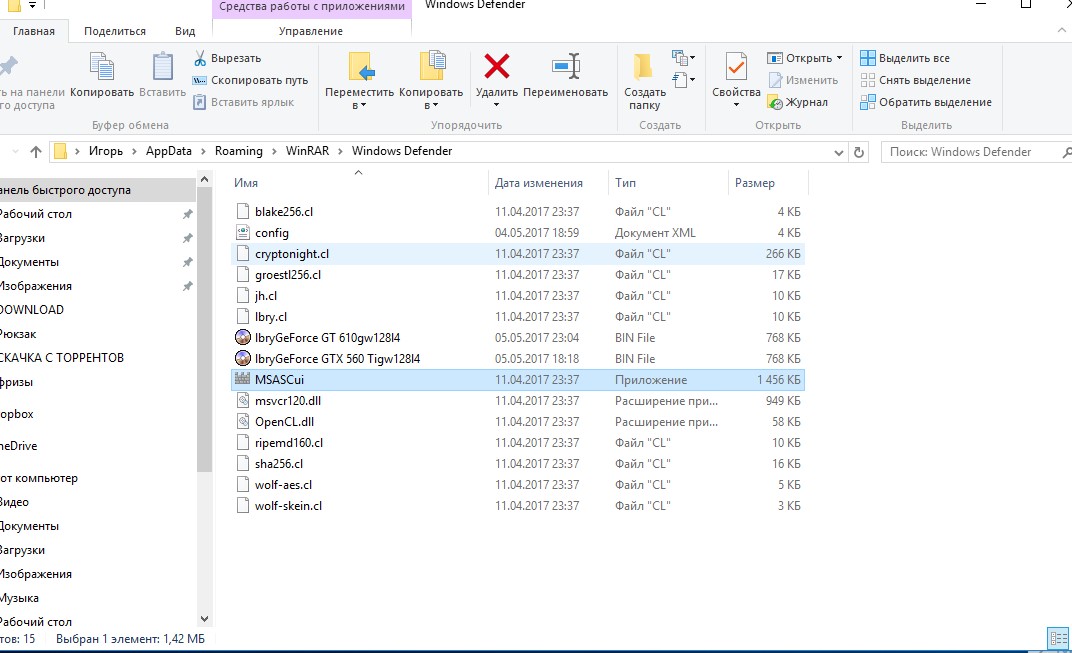Click Скопировать путь button
The width and height of the screenshot is (1072, 653).
[250, 80]
